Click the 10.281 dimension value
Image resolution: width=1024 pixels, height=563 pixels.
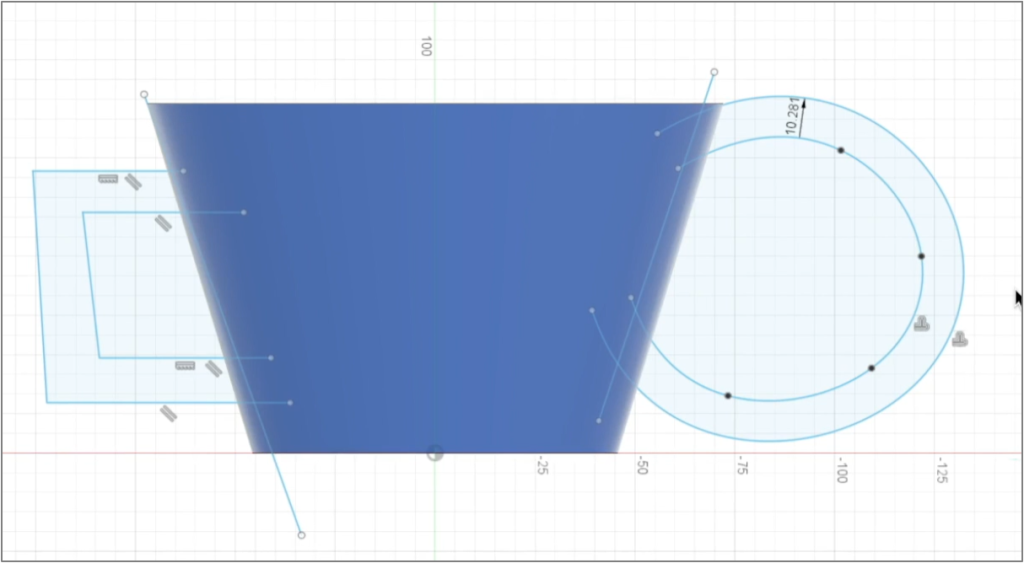[x=793, y=117]
